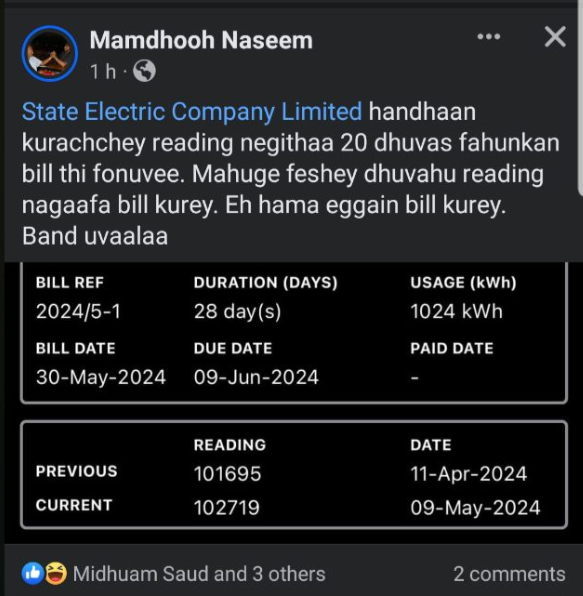583x596 pixels.
Task: Click the public globe privacy icon
Action: coord(144,71)
